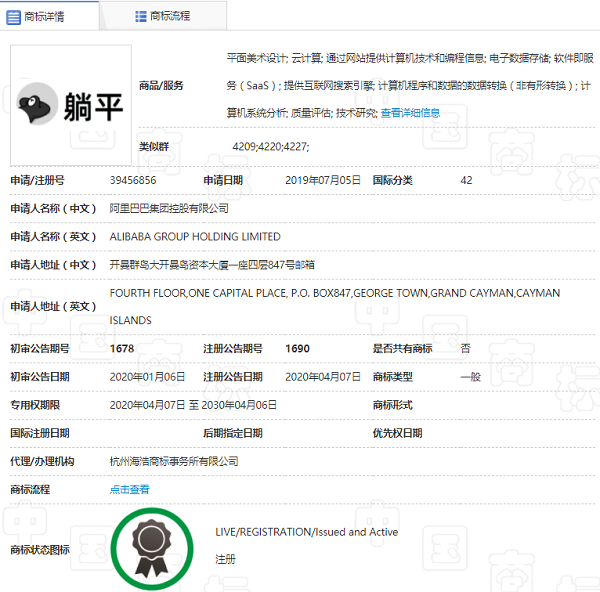Image resolution: width=600 pixels, height=592 pixels.
Task: Select applicant name 阿里巴巴集团控股有限公司
Action: tap(169, 209)
